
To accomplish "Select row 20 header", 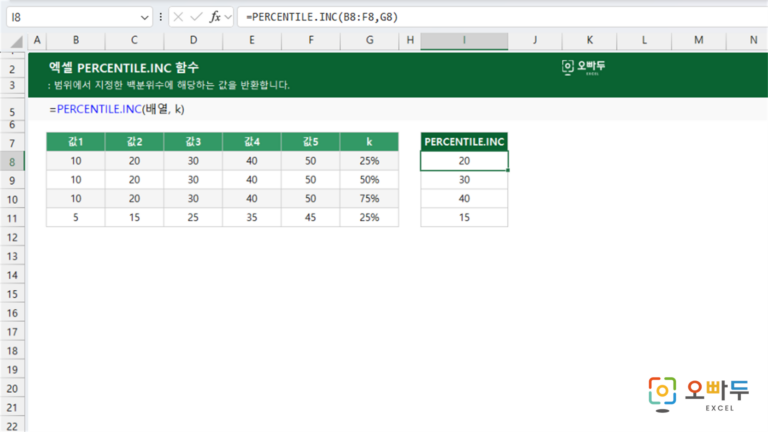I will tap(12, 389).
